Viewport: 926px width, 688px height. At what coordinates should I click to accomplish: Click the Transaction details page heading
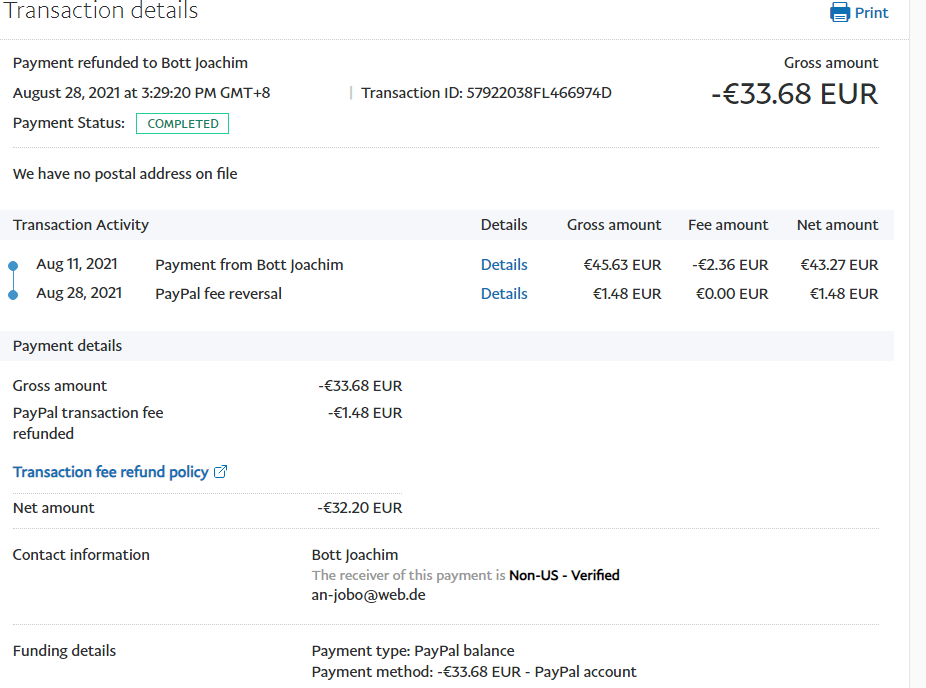(101, 11)
